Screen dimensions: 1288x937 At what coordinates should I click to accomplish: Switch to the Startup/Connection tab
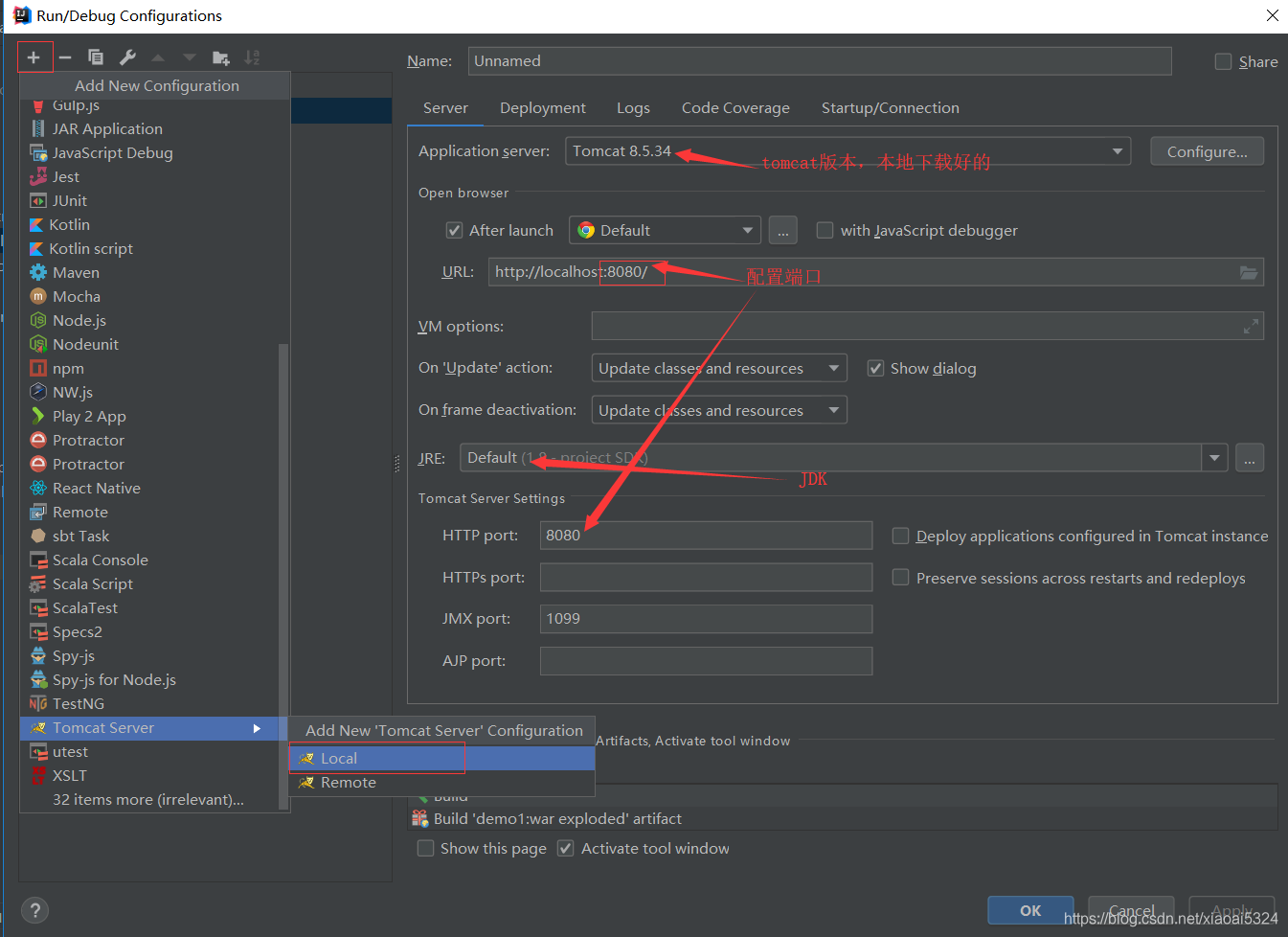click(891, 108)
